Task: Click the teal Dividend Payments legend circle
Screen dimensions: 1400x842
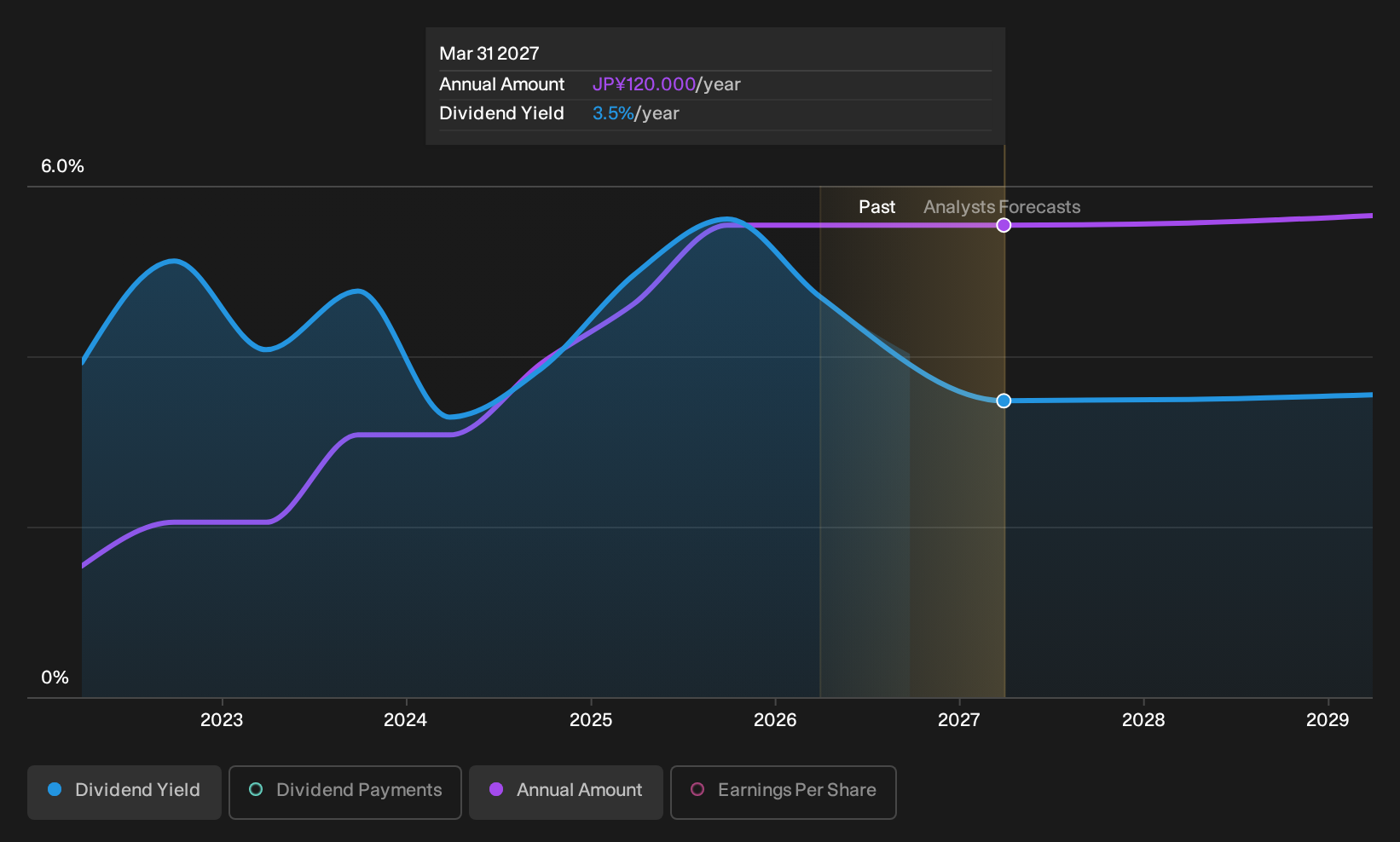Action: click(256, 790)
